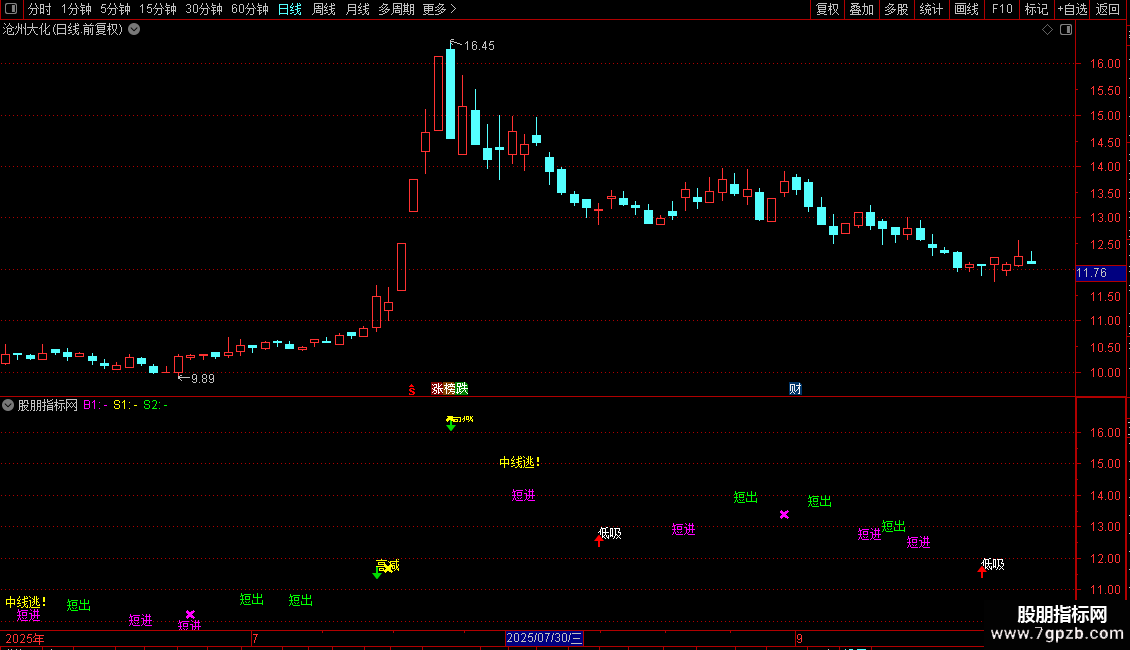The width and height of the screenshot is (1130, 650).
Task: Switch to 周线 weekly chart
Action: tap(324, 9)
